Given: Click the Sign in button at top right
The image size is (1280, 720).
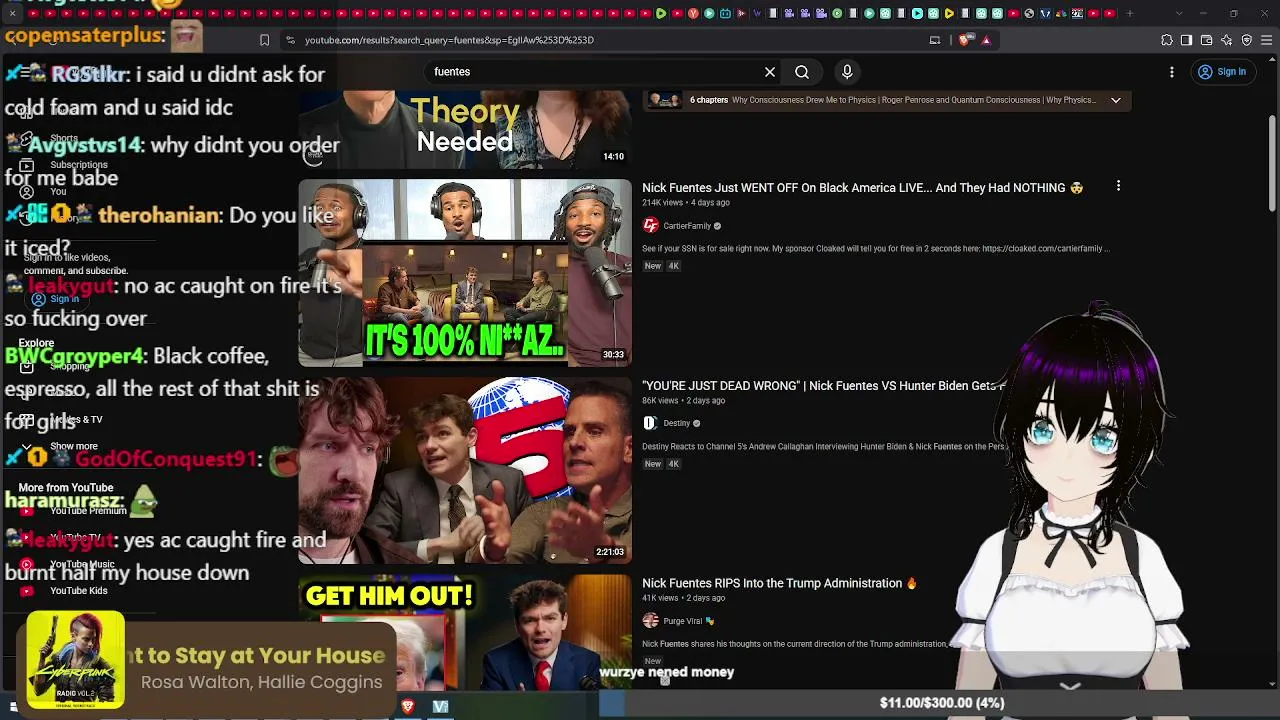Looking at the screenshot, I should 1222,72.
